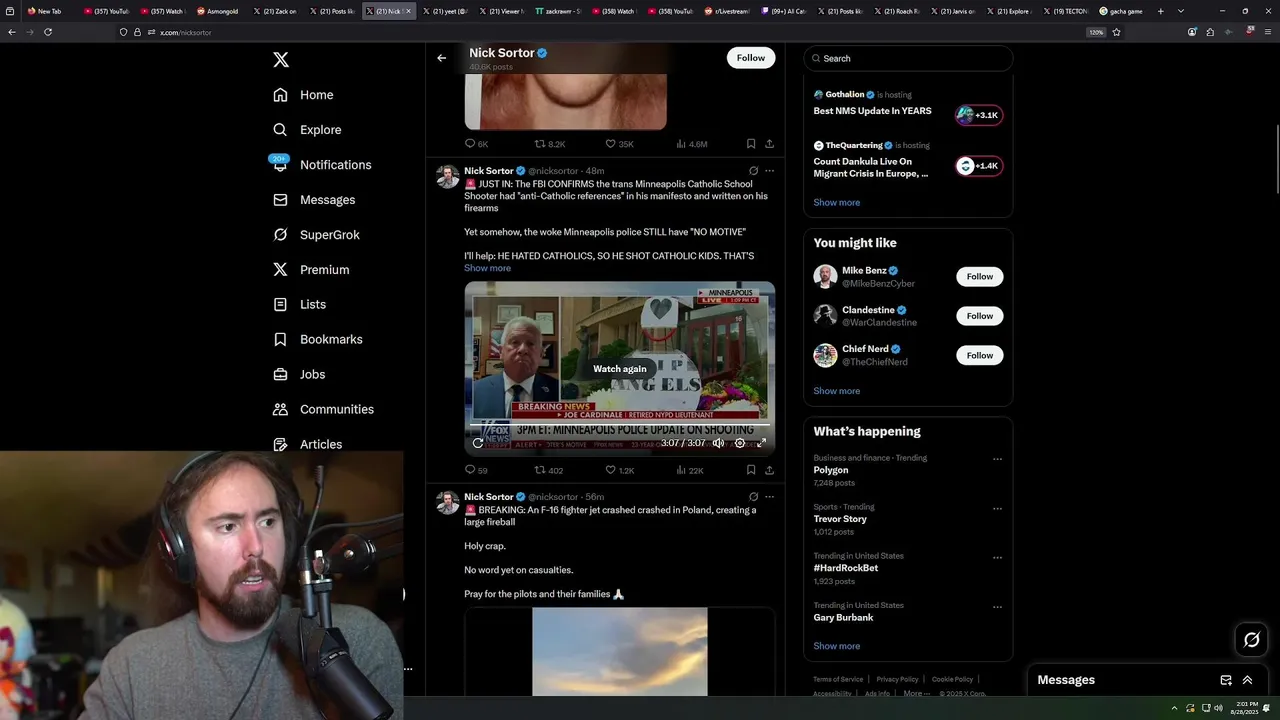Open the Terms of Service link

838,679
